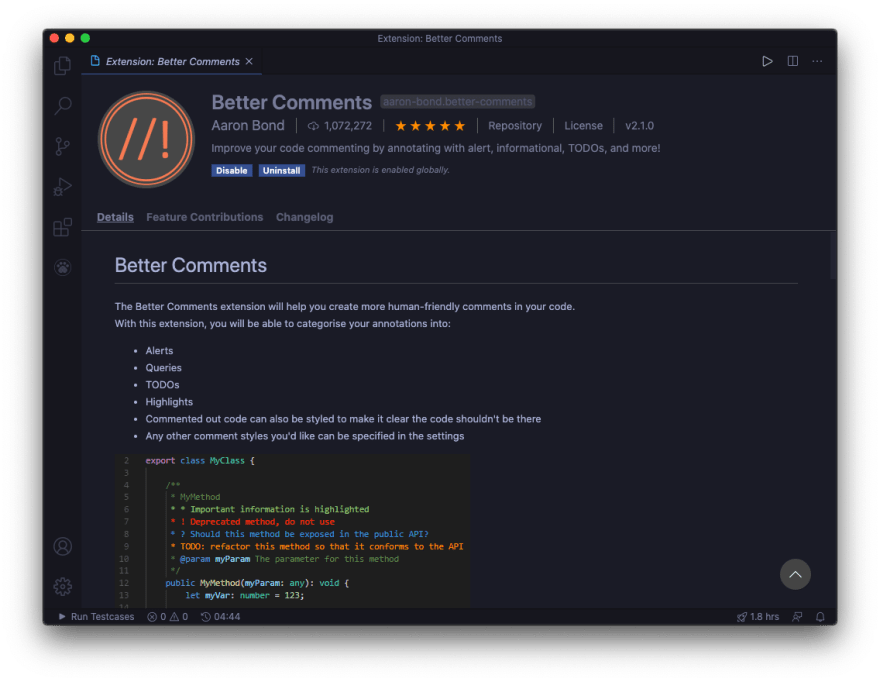Click the 1.8 hrs rocket status item

pos(758,616)
